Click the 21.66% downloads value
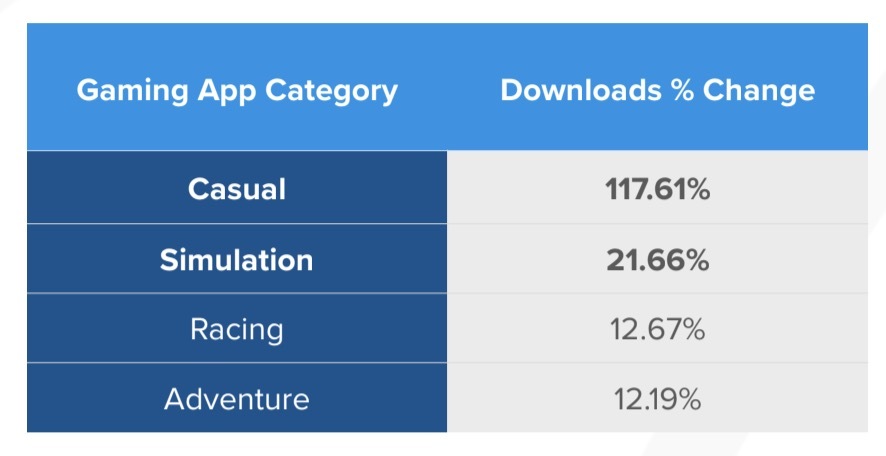Image resolution: width=886 pixels, height=456 pixels. 657,260
